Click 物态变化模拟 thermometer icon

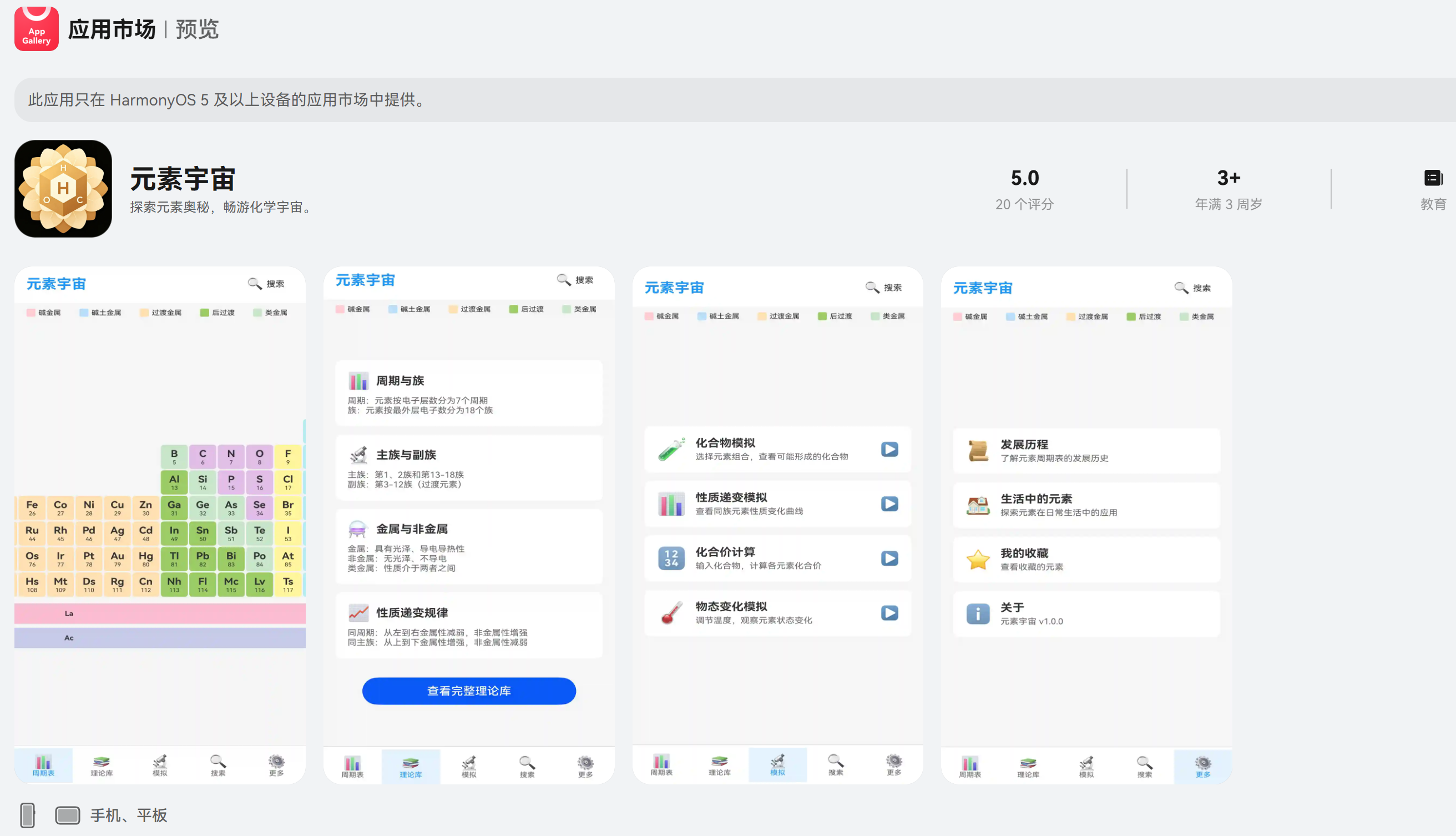(671, 613)
